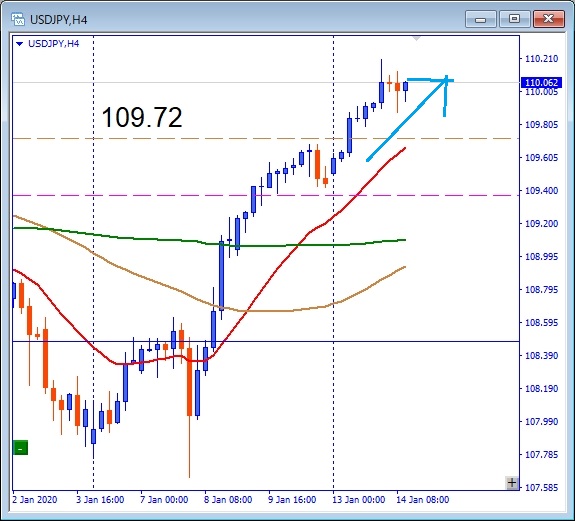The height and width of the screenshot is (521, 575).
Task: Click the 8 Jan 08:00 time label
Action: (x=228, y=500)
